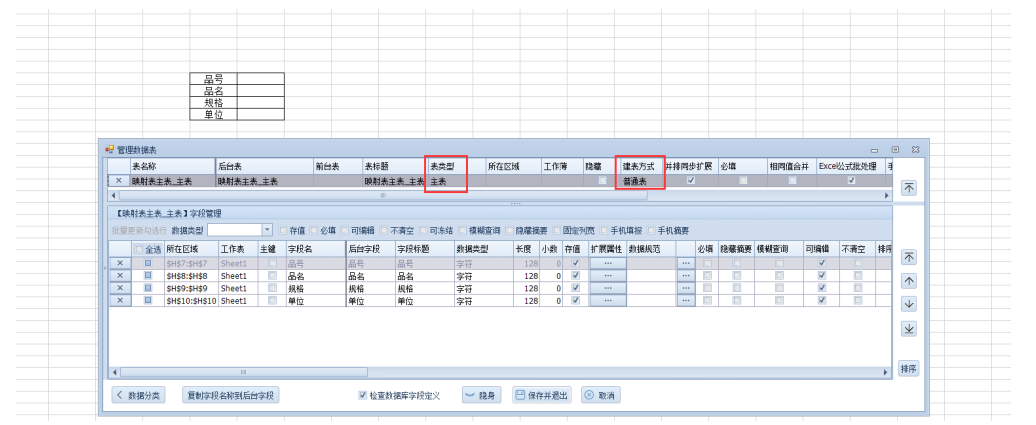Move the selected field down one row
The height and width of the screenshot is (425, 1036).
(x=908, y=303)
